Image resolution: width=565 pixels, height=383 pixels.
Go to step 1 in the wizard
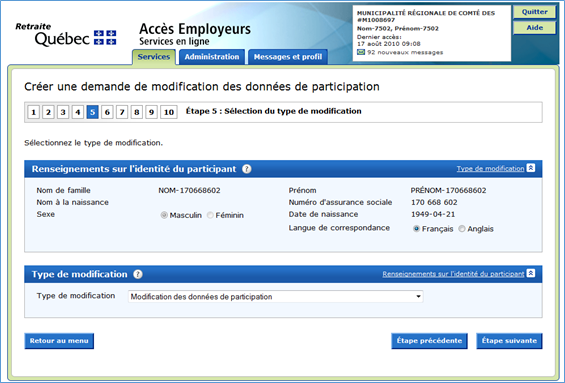[x=34, y=112]
